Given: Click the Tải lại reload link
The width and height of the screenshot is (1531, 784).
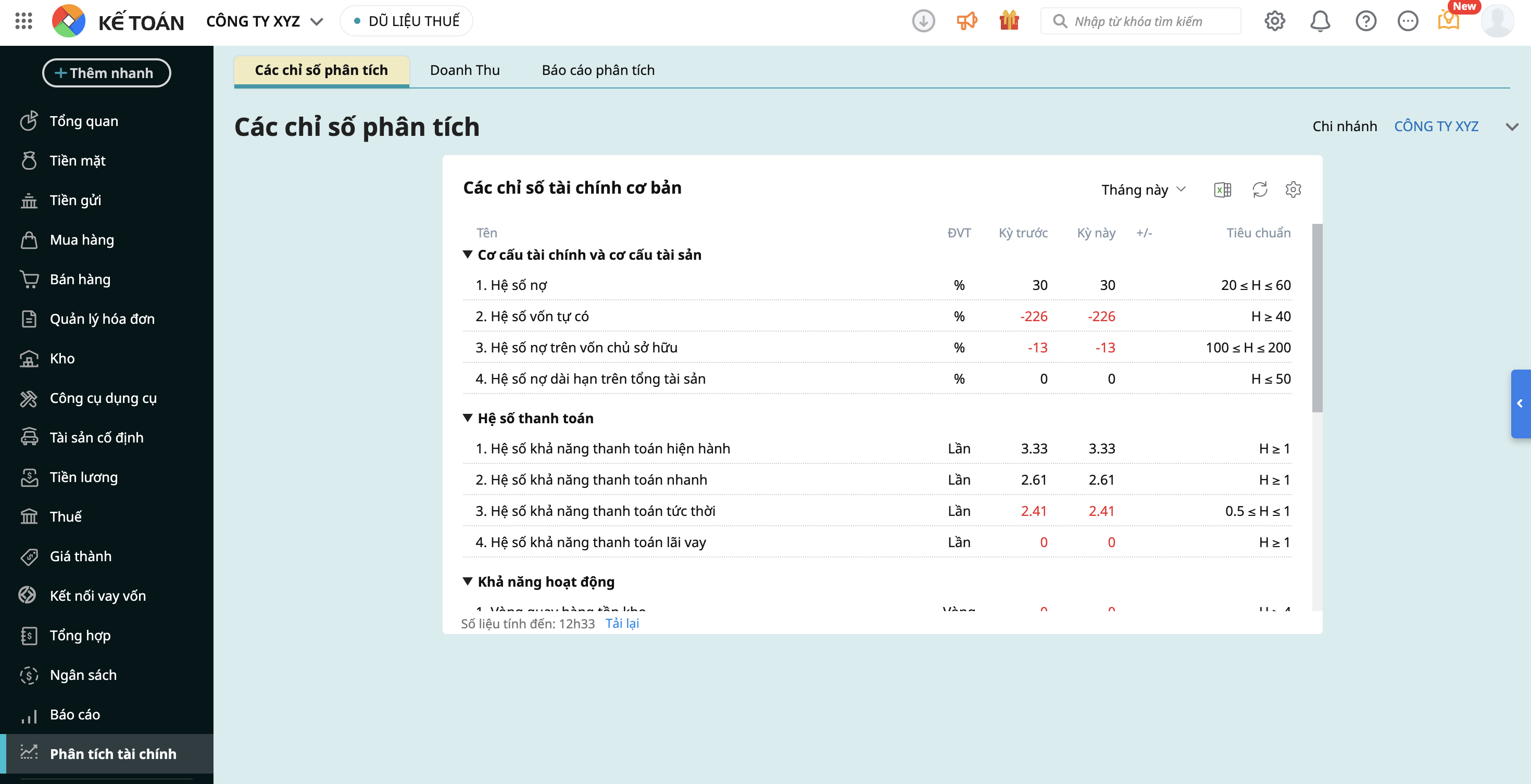Looking at the screenshot, I should click(622, 623).
